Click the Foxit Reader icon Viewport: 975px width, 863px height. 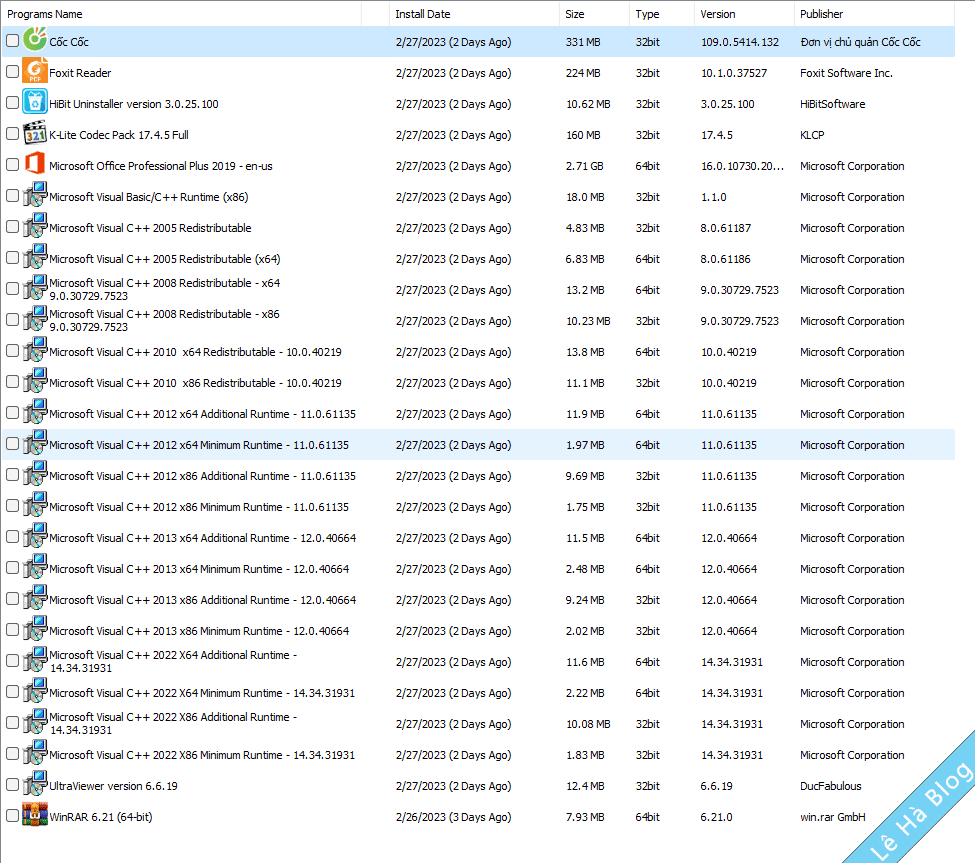[35, 72]
